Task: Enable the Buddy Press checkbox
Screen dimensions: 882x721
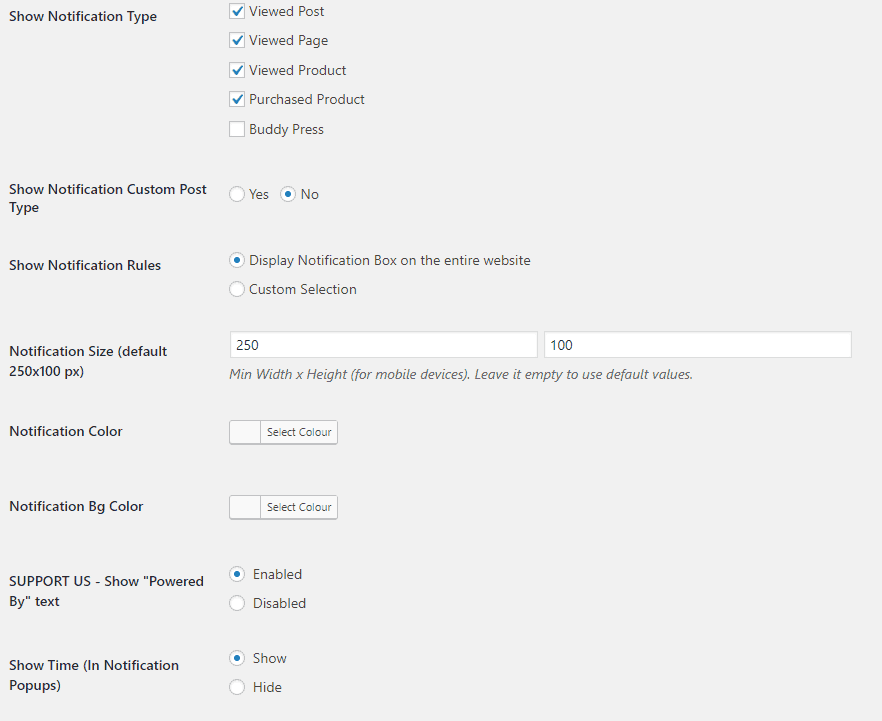Action: point(237,129)
